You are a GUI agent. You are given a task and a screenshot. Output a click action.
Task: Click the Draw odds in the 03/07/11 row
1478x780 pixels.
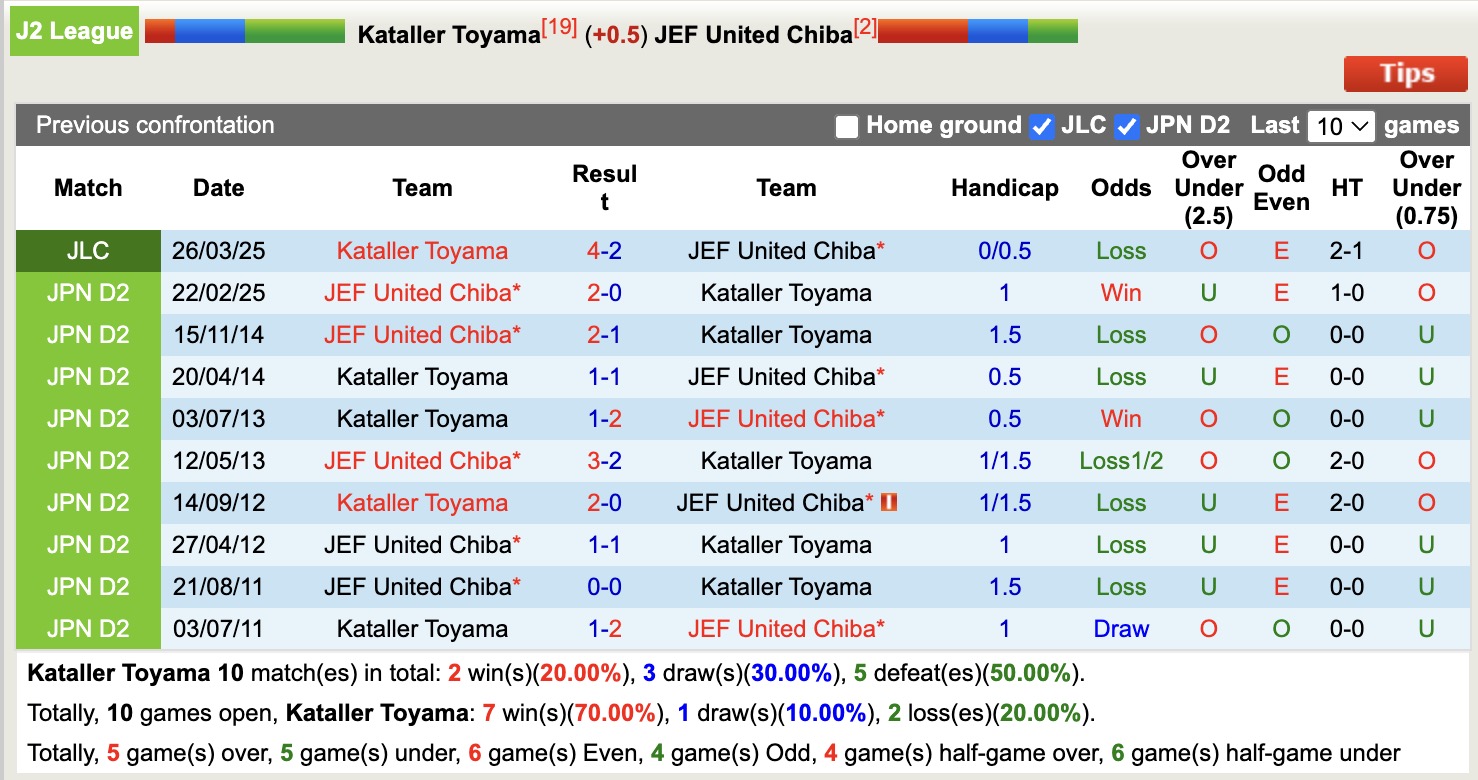1120,628
